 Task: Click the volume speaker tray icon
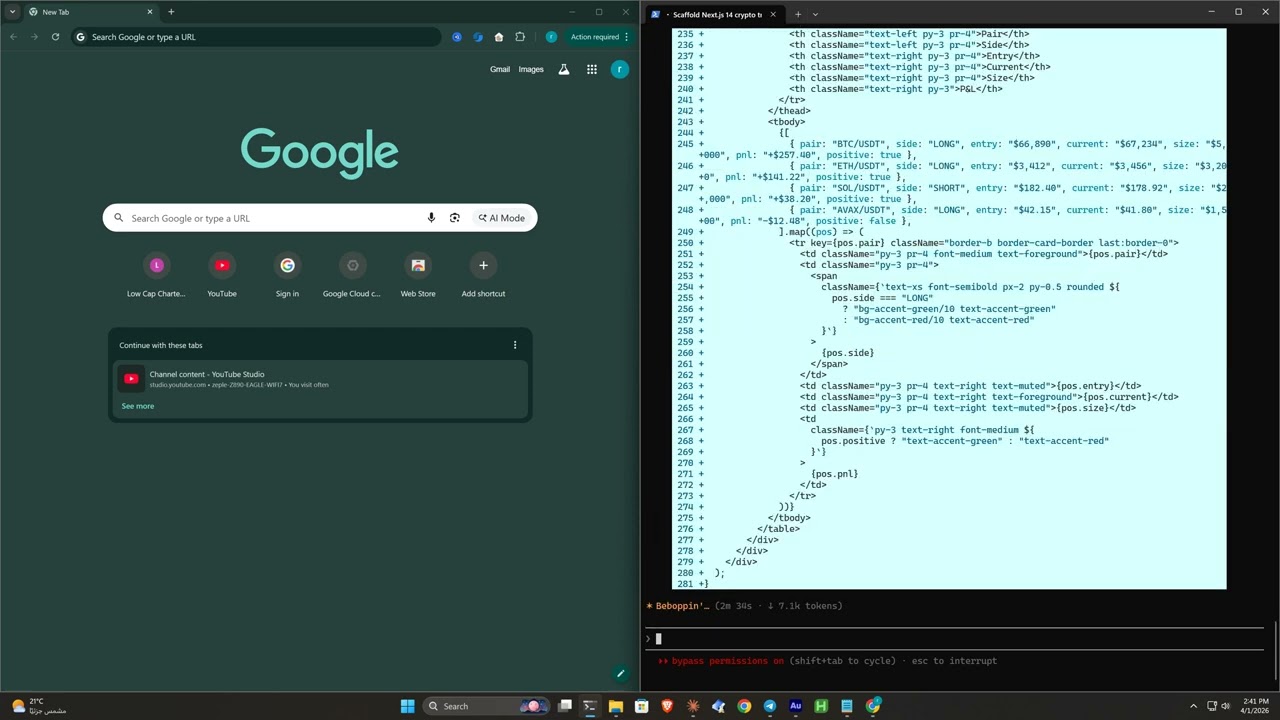1226,706
